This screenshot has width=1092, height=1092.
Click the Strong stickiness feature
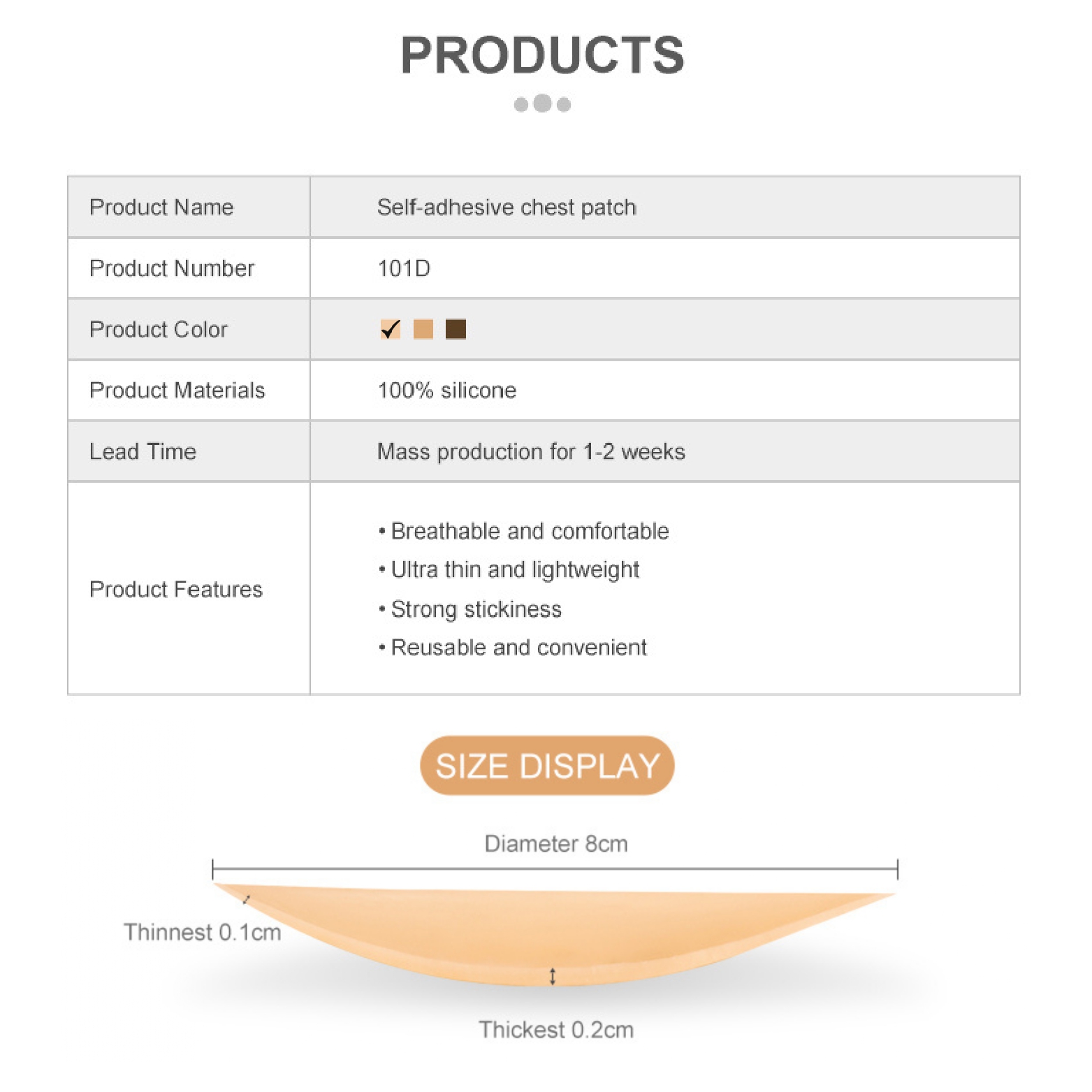click(475, 609)
